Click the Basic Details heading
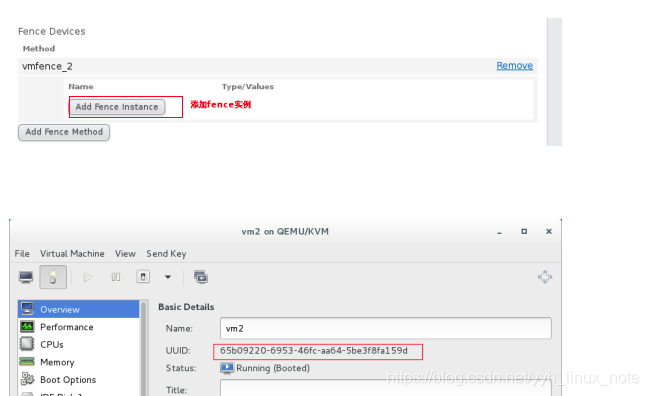The height and width of the screenshot is (396, 649). [x=186, y=307]
